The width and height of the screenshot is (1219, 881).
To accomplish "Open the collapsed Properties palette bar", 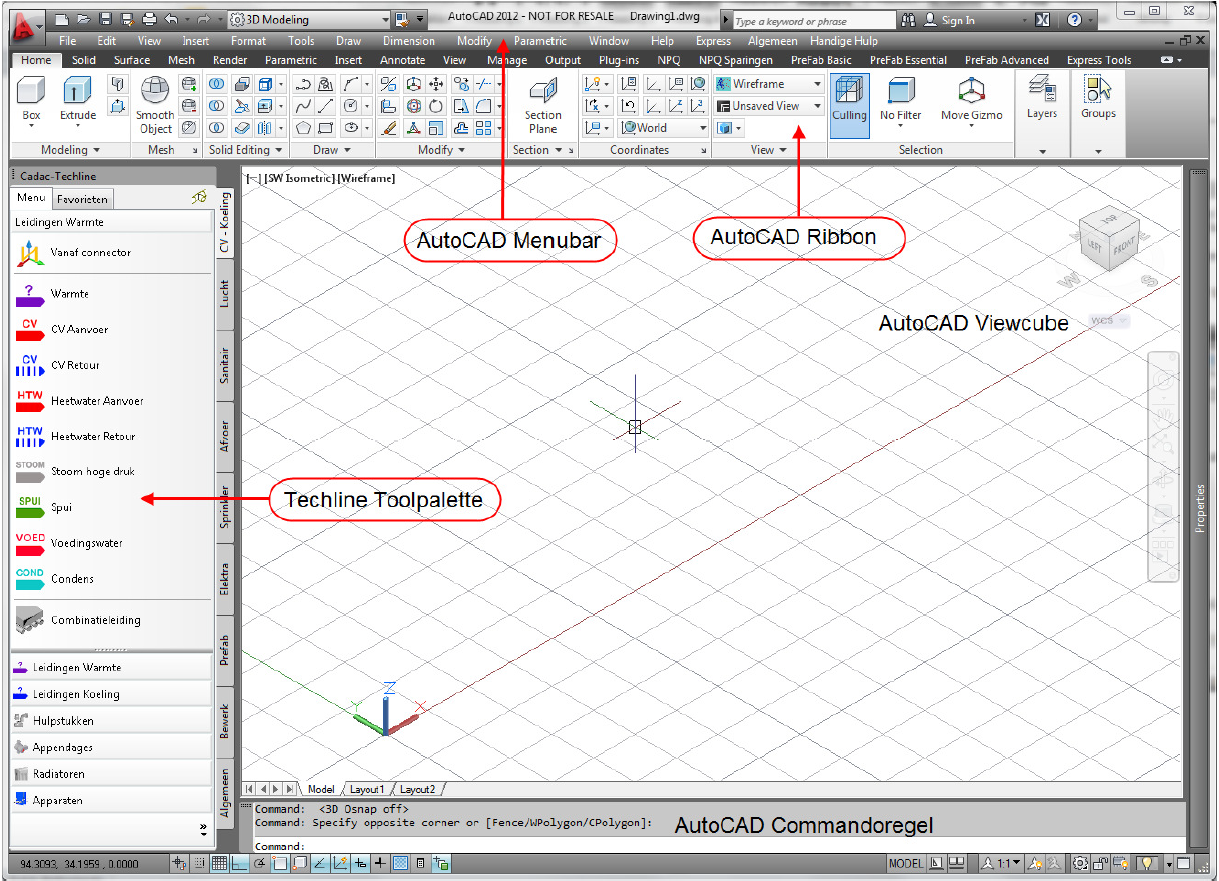I will [x=1200, y=509].
